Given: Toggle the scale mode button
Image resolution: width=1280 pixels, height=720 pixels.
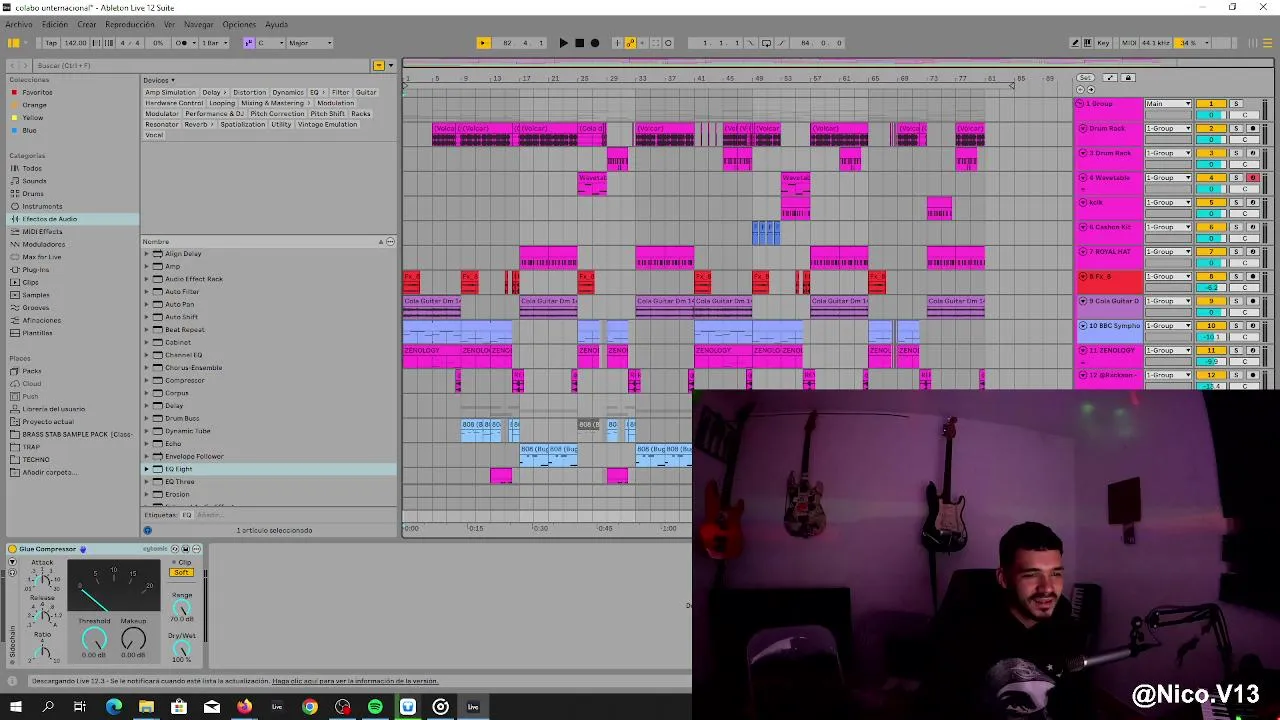Looking at the screenshot, I should point(248,43).
